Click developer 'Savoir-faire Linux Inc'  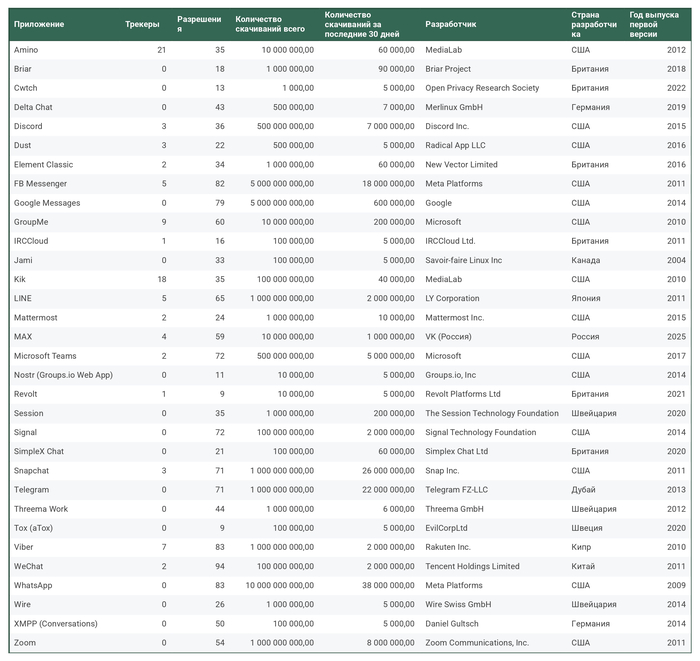click(463, 260)
